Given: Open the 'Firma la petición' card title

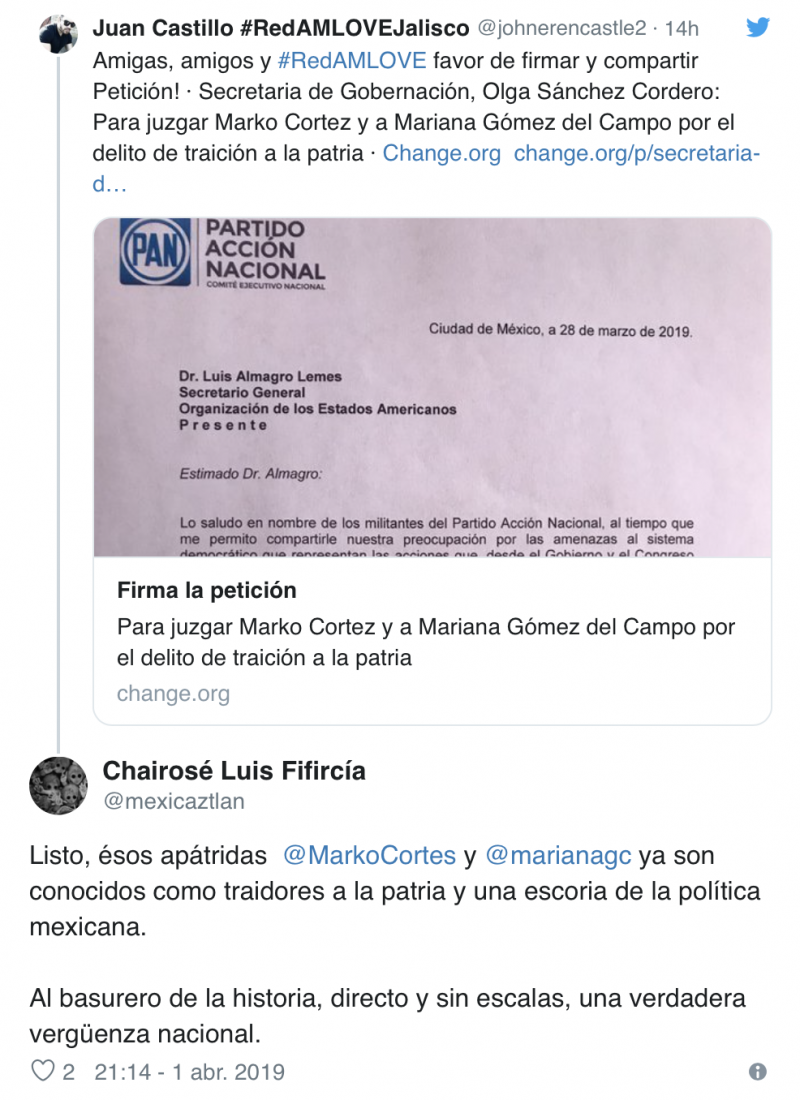Looking at the screenshot, I should click(206, 589).
